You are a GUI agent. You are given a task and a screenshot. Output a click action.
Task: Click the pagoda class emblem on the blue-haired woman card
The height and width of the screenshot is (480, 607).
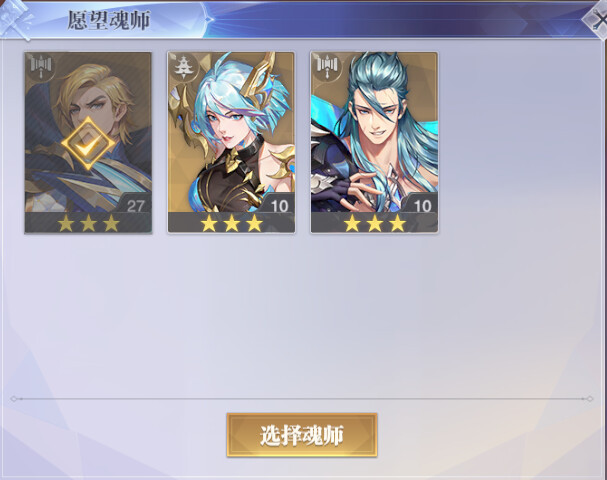(x=183, y=68)
